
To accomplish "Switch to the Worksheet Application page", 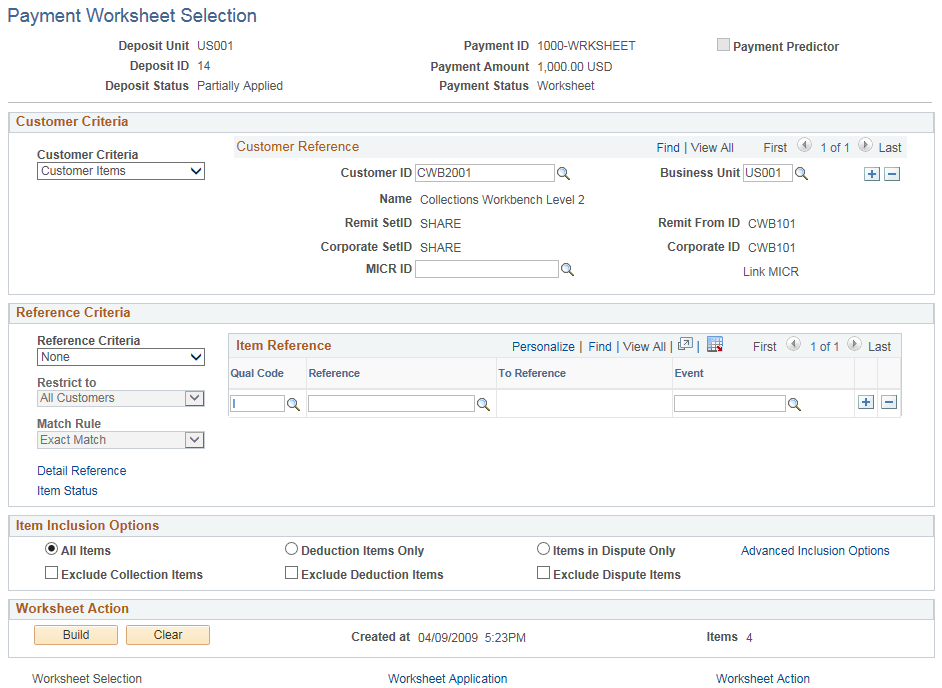I will (x=447, y=679).
